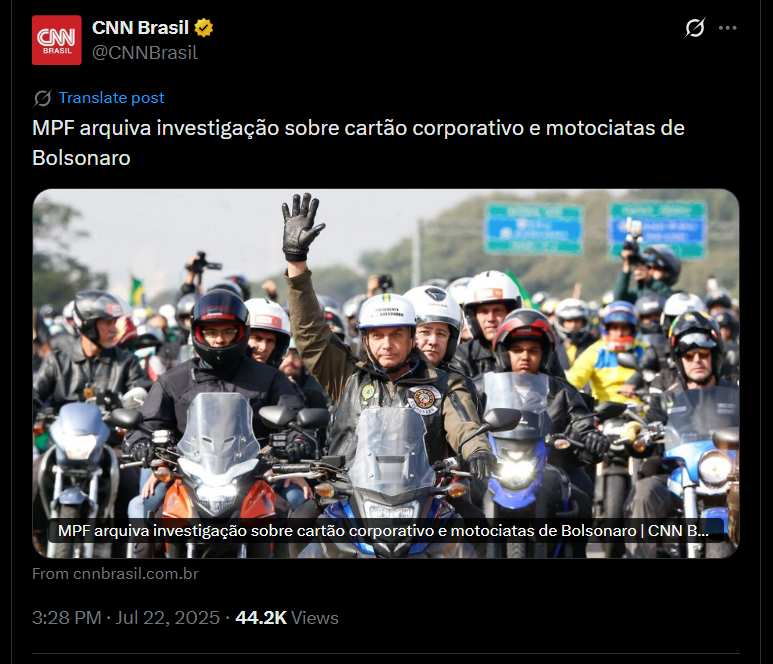Click the 3:28 PM Jul 22, 2025 timestamp

(126, 618)
